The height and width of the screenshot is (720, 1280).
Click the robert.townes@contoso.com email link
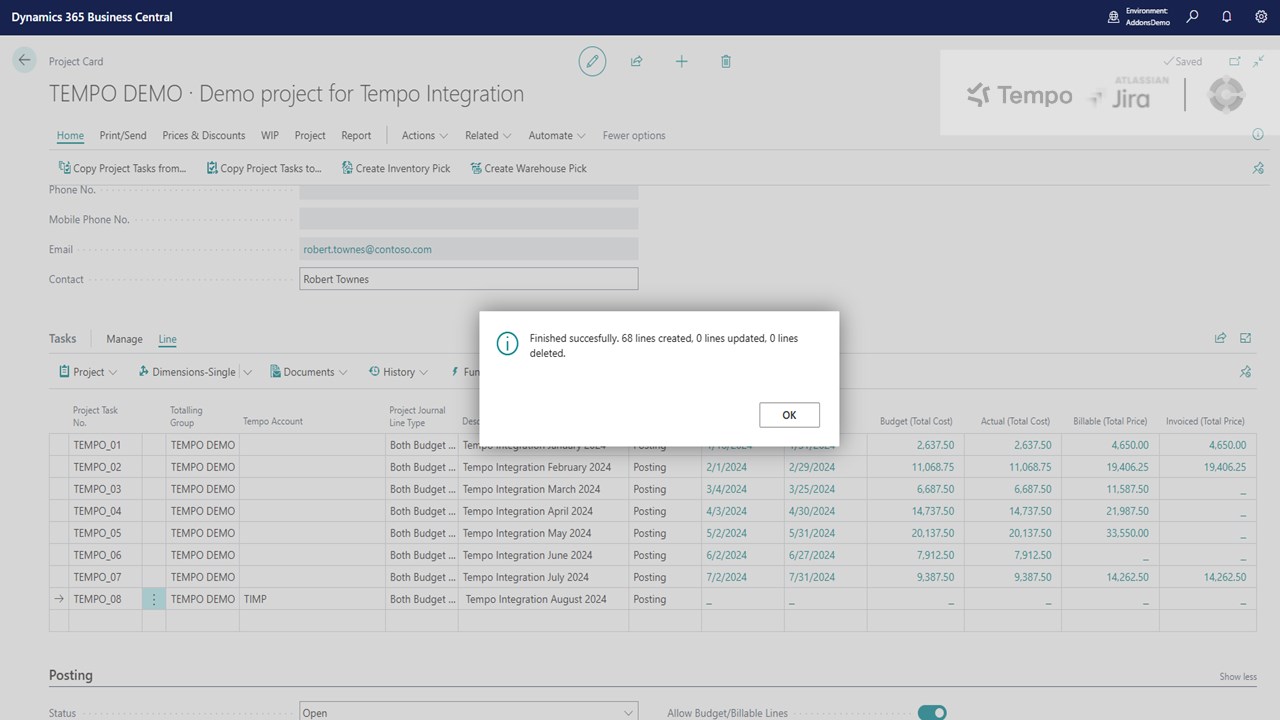tap(367, 249)
